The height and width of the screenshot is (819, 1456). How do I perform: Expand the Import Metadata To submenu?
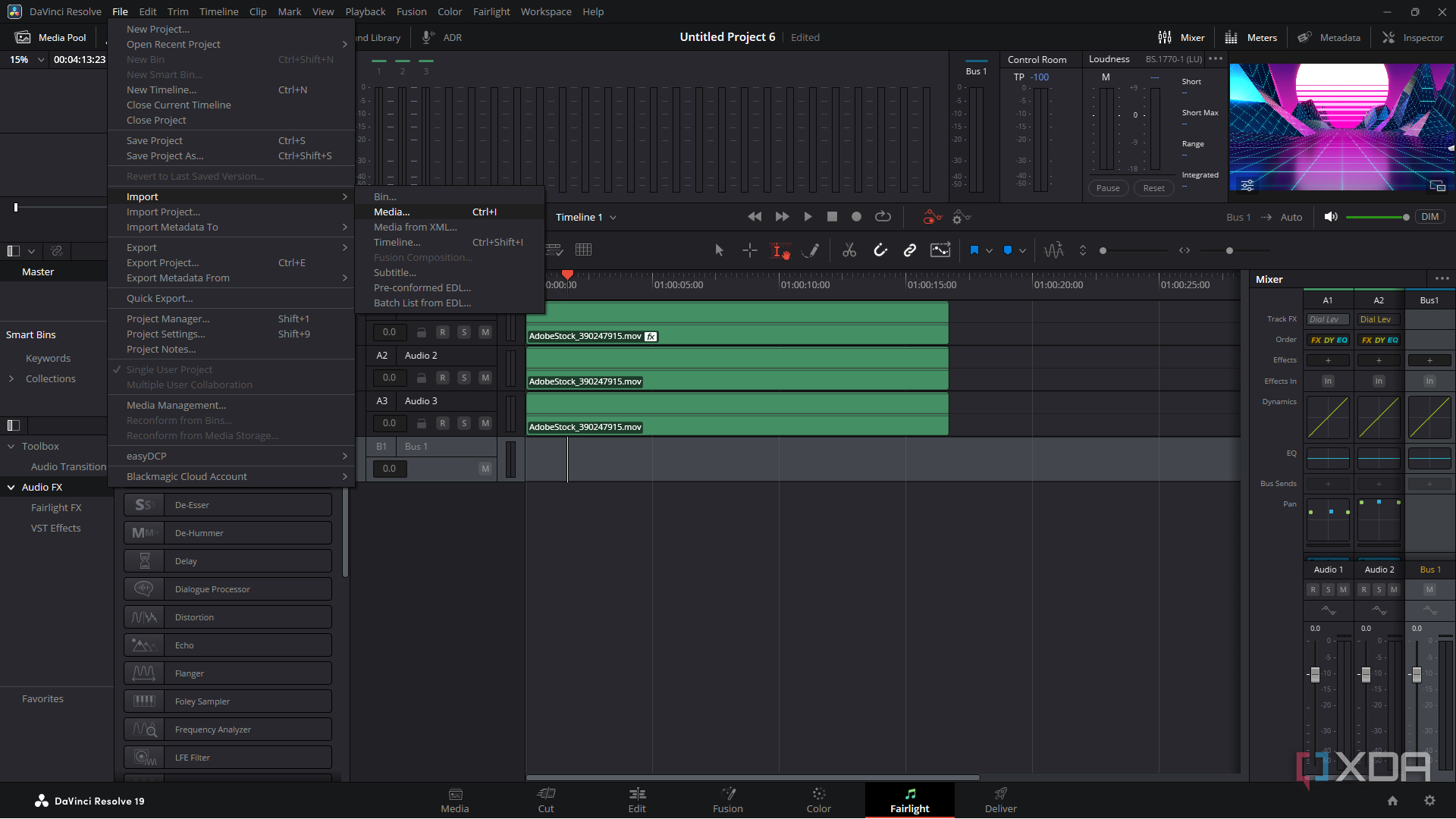click(231, 227)
